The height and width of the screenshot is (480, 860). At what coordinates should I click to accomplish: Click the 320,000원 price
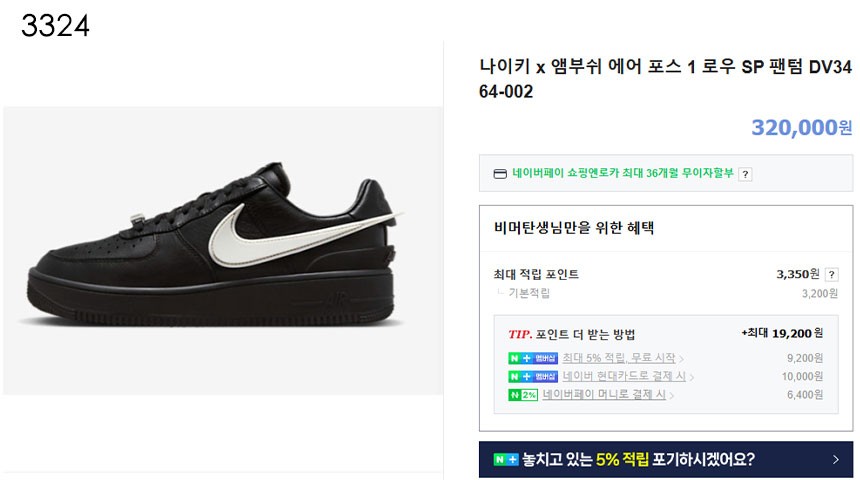coord(801,128)
